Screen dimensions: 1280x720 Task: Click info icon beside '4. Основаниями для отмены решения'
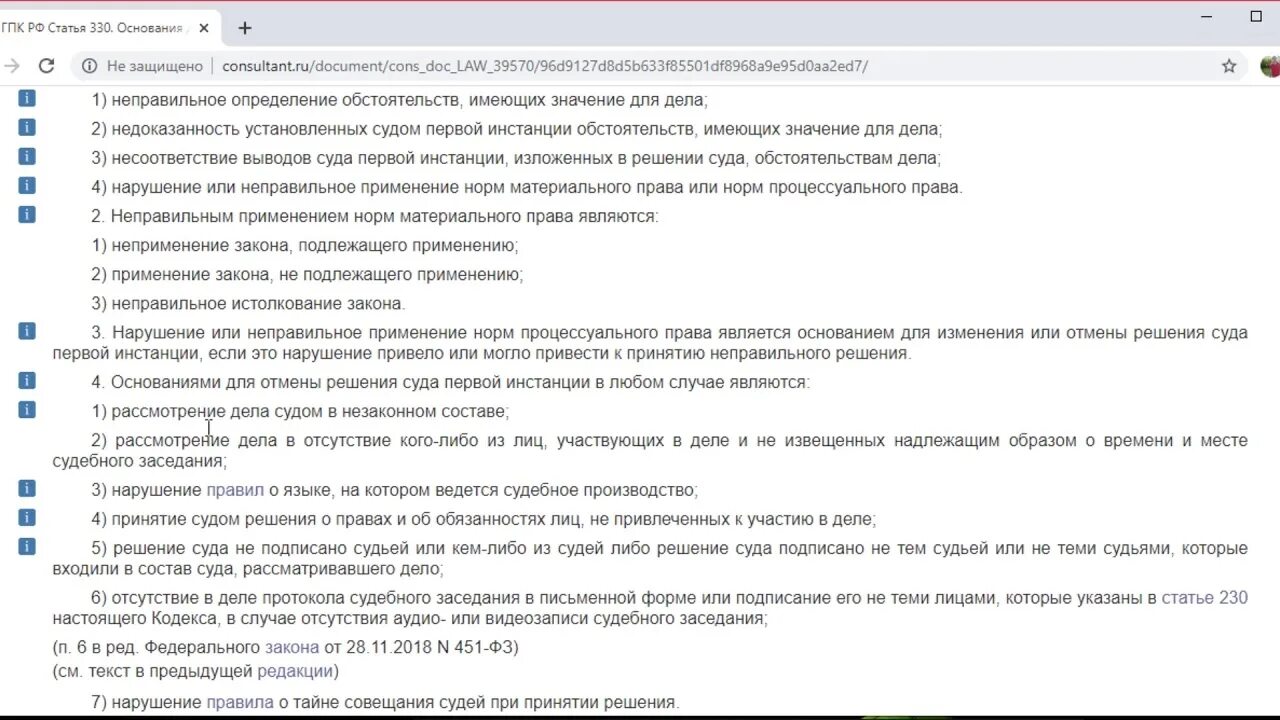27,380
